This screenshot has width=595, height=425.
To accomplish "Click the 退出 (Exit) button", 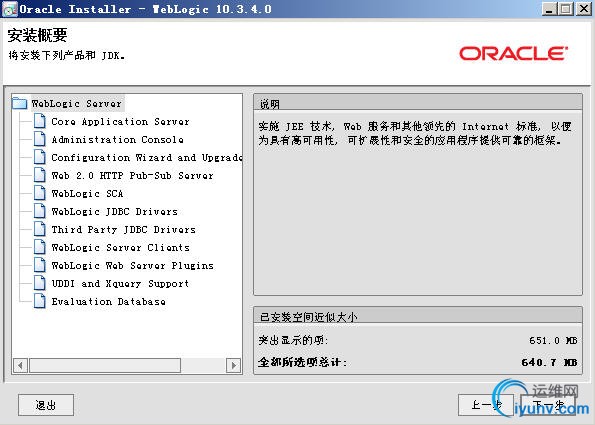I will tap(46, 405).
